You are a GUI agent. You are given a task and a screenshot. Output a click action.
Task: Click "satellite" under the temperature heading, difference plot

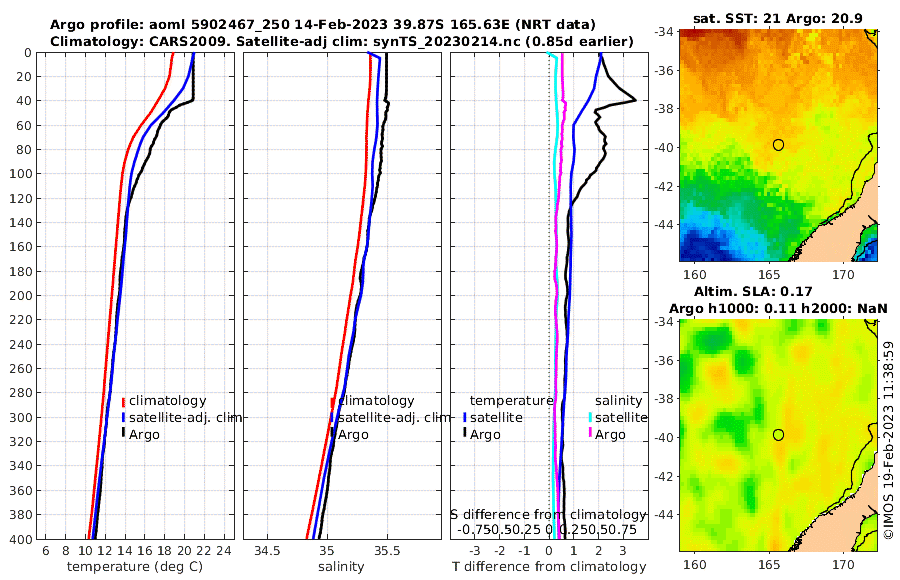[x=496, y=417]
